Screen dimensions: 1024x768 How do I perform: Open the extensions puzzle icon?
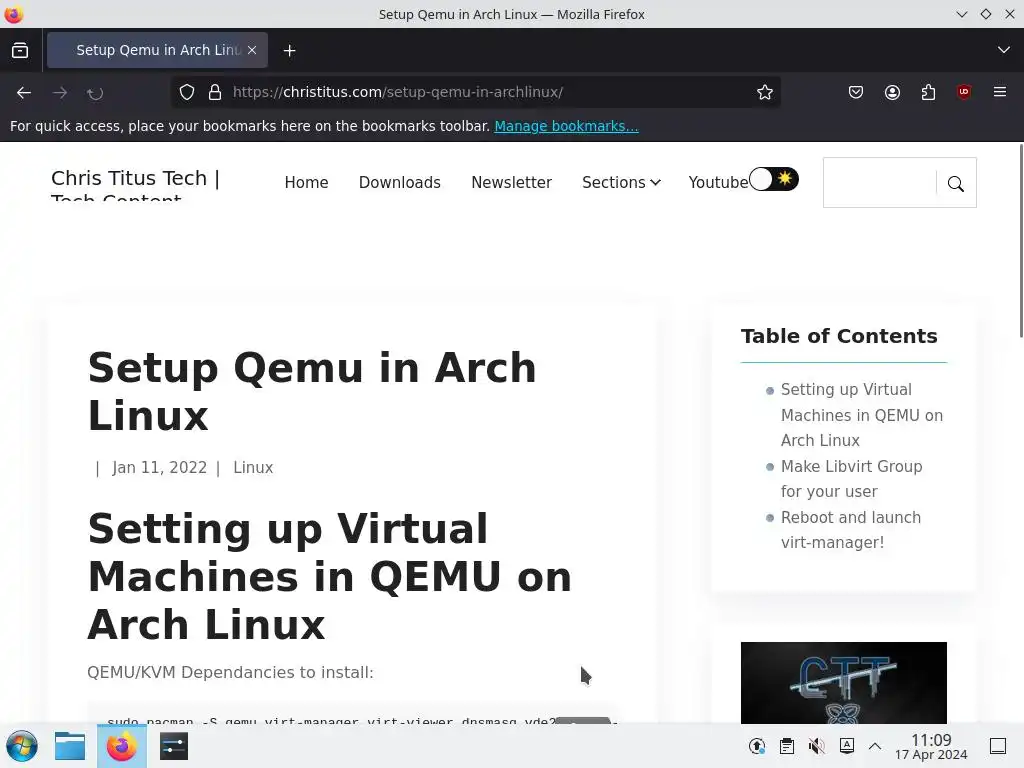tap(928, 92)
